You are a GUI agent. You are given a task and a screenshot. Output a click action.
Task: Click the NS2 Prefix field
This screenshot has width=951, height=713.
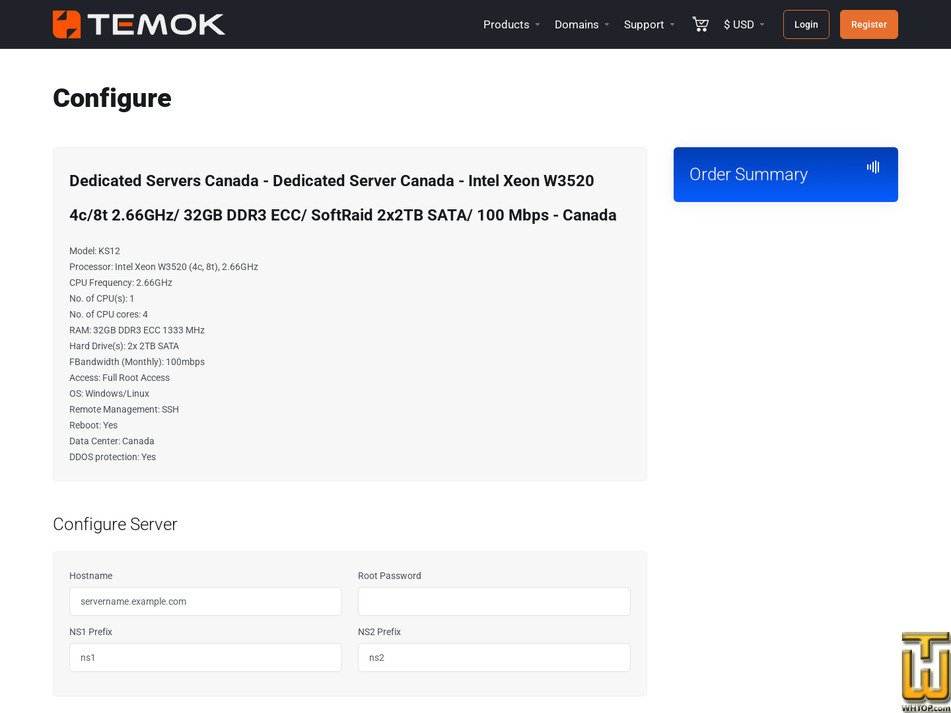(x=494, y=657)
